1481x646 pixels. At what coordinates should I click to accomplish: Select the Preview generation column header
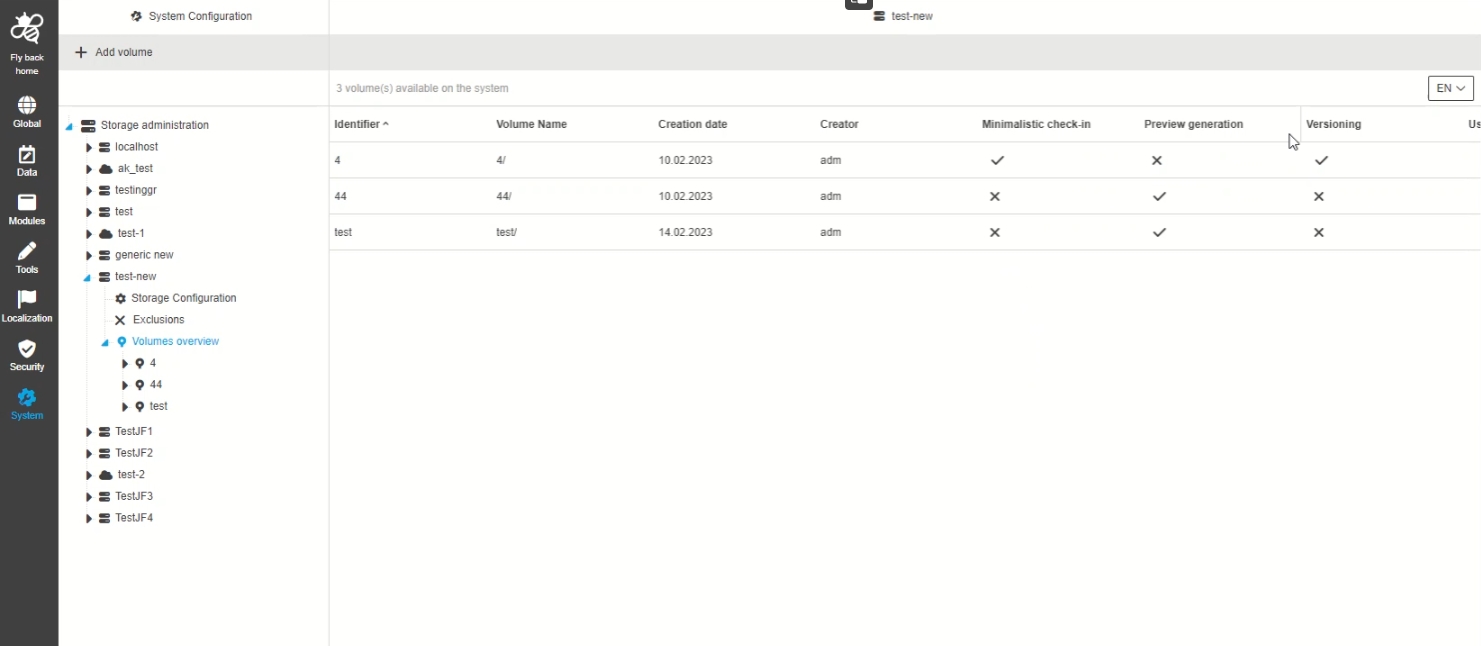click(x=1193, y=124)
